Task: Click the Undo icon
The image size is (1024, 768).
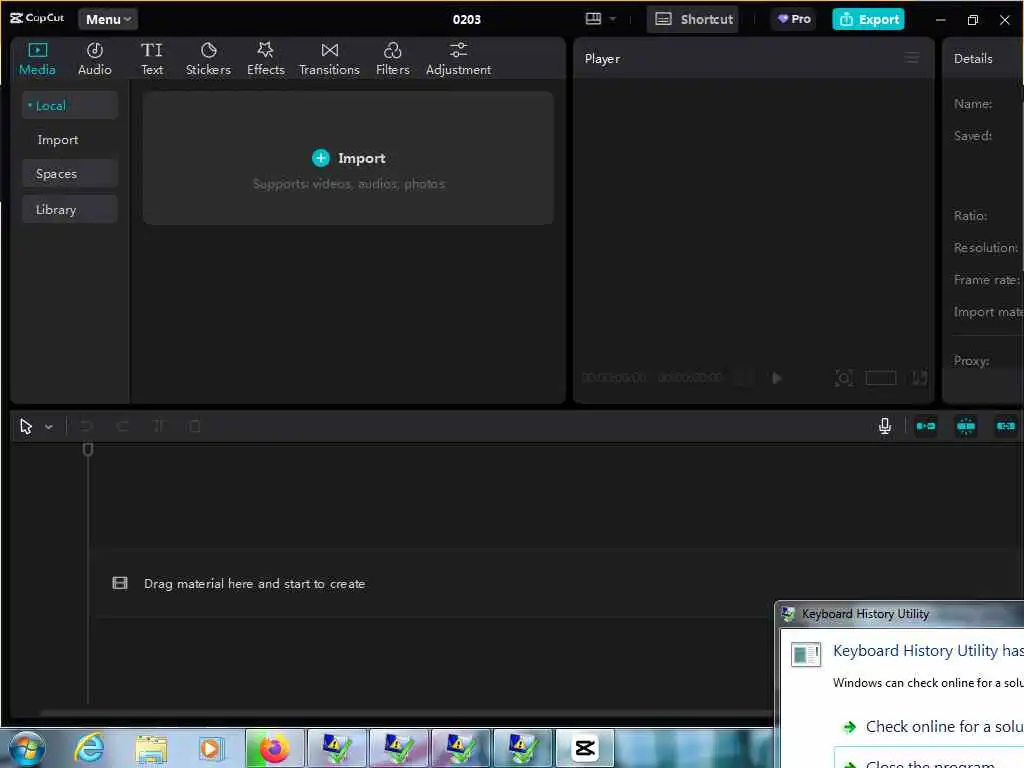Action: point(86,426)
